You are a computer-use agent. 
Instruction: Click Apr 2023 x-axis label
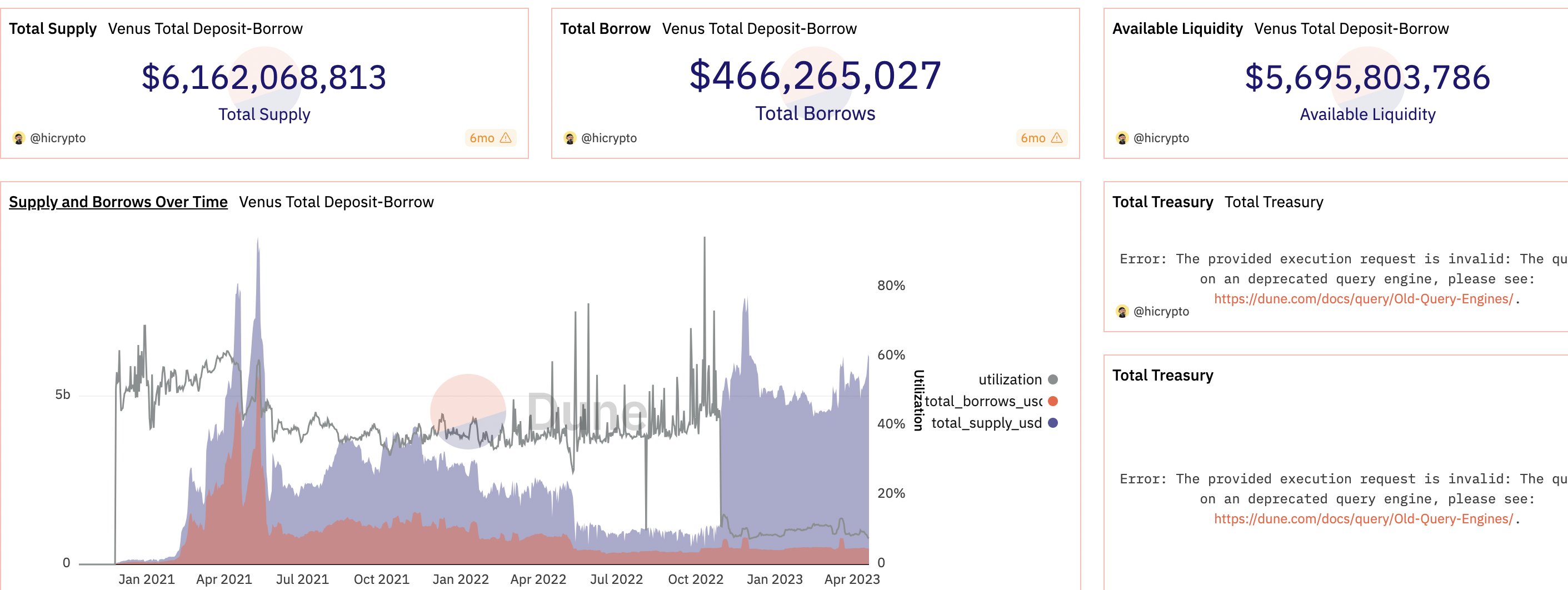(x=852, y=579)
